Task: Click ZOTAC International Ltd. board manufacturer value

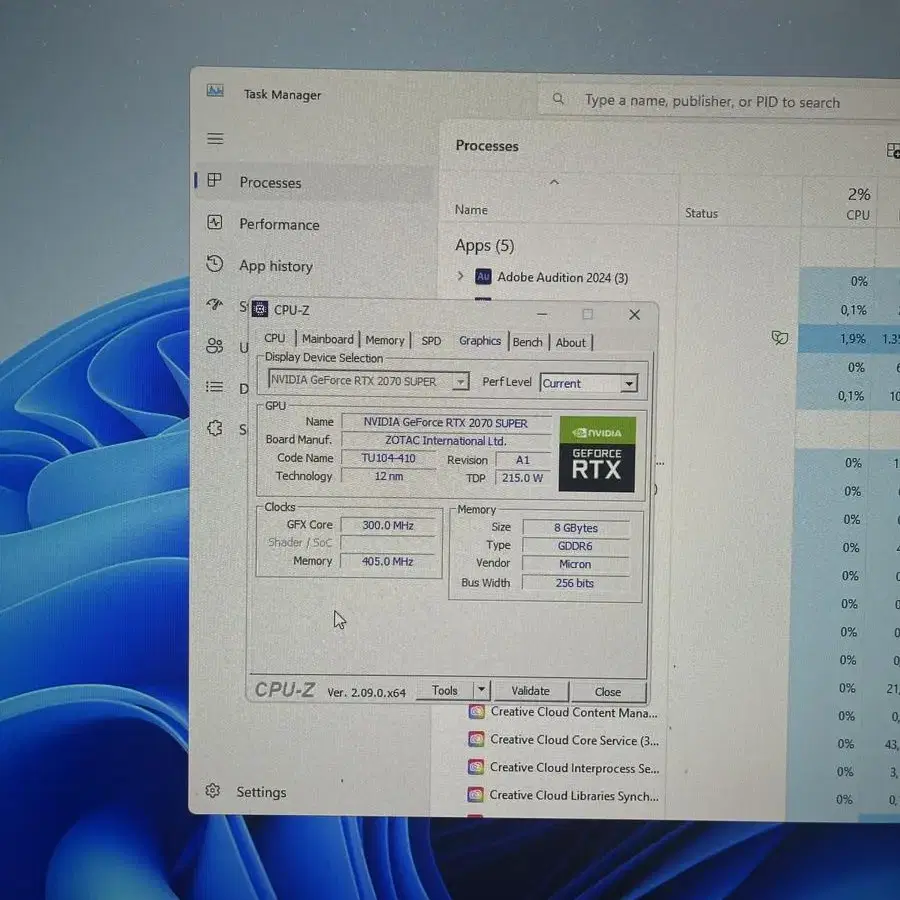Action: coord(445,441)
